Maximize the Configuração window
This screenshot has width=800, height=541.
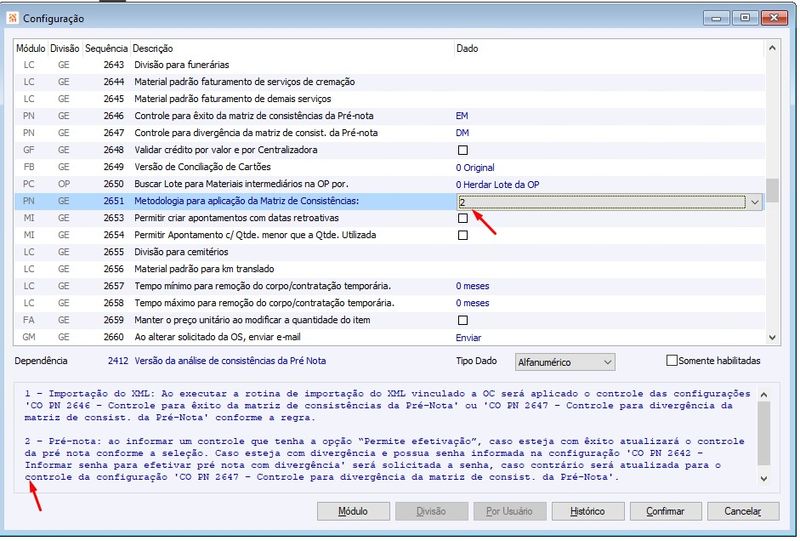tap(745, 18)
